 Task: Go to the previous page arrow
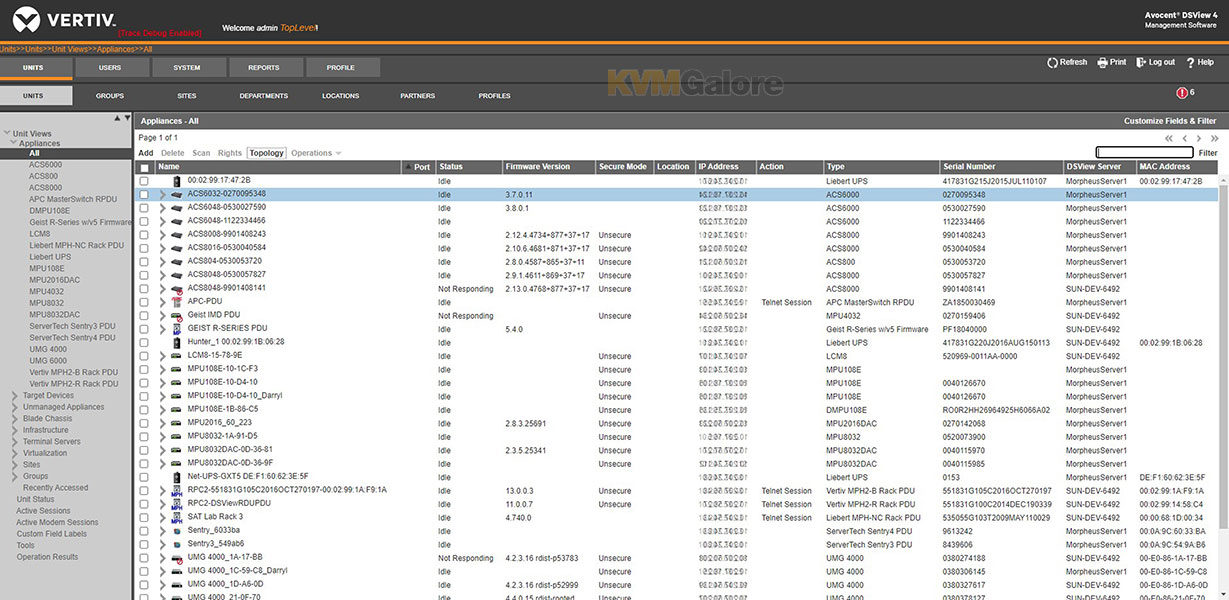point(1185,138)
